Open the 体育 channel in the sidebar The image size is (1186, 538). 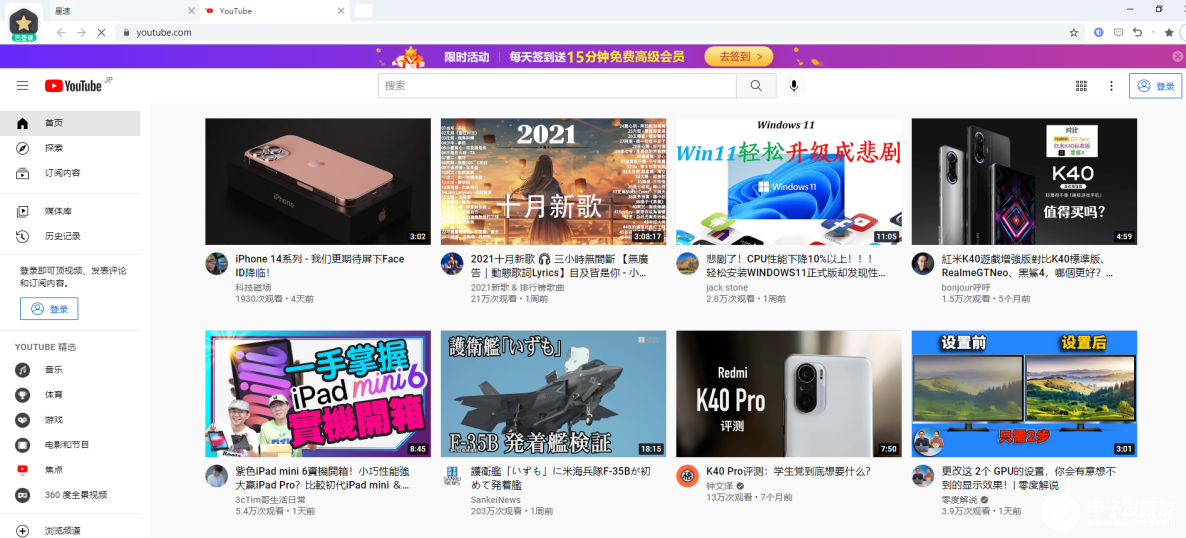point(70,395)
